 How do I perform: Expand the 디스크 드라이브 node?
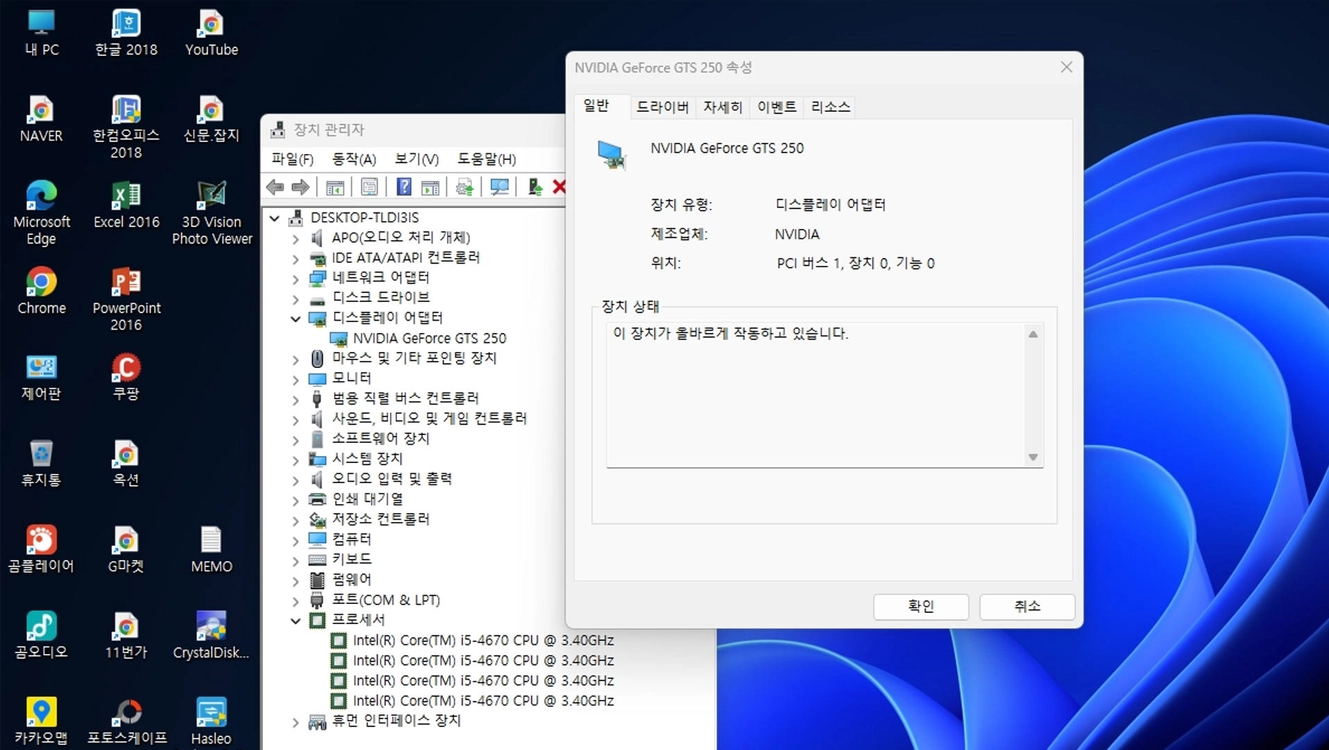(295, 298)
